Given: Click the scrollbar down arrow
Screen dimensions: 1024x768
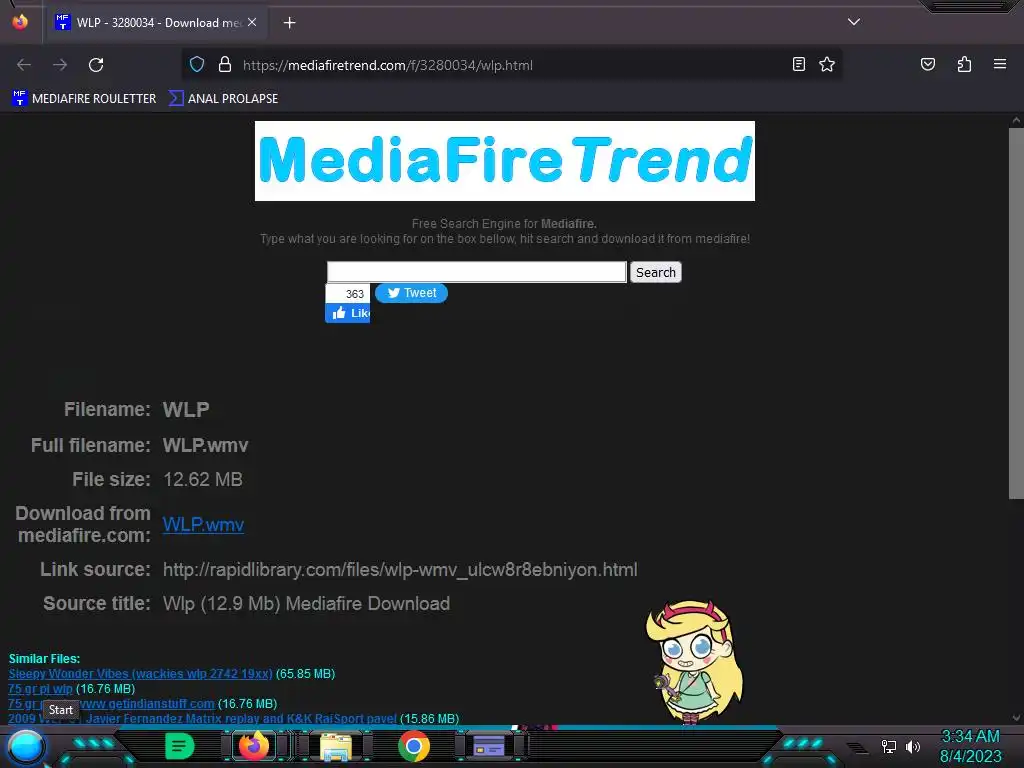Looking at the screenshot, I should (x=1016, y=718).
